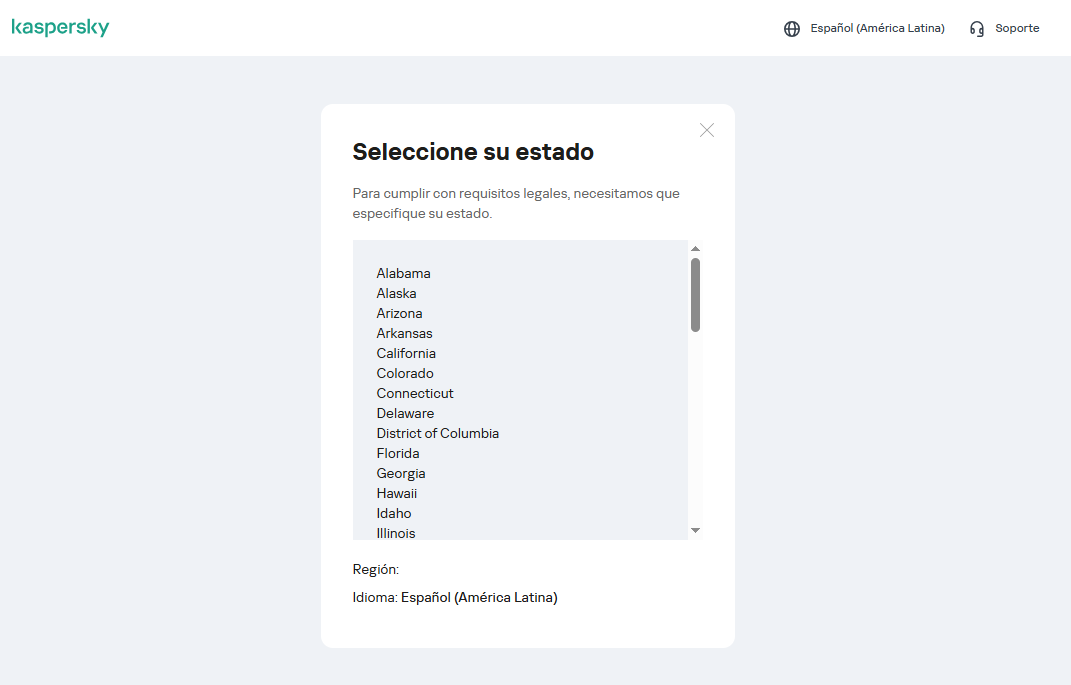Choose Florida as the state
The image size is (1071, 685).
[x=398, y=454]
